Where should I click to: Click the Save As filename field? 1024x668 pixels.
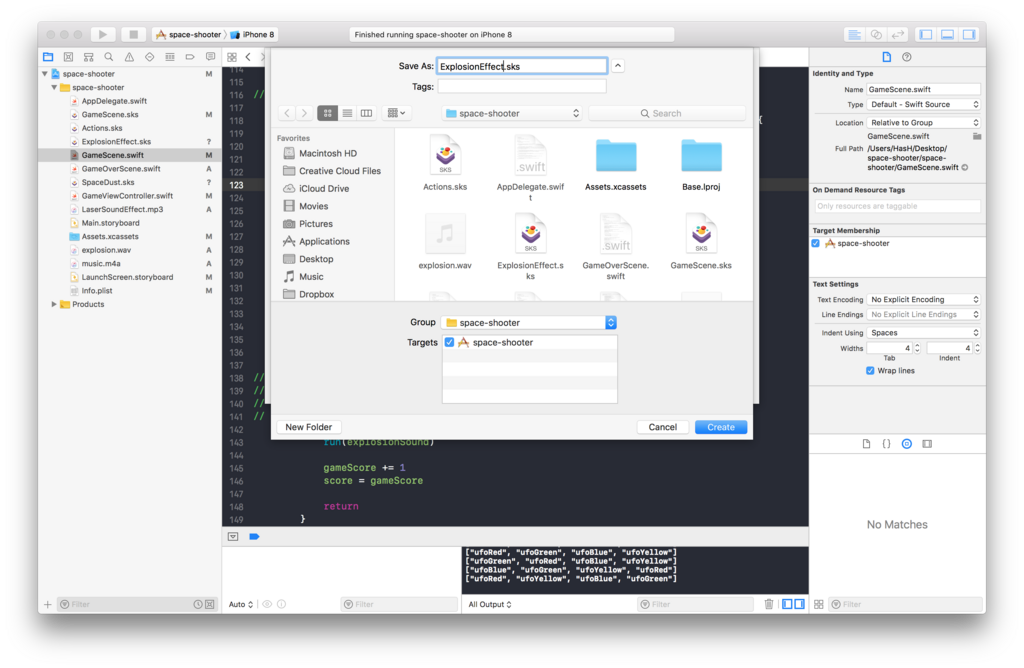522,66
